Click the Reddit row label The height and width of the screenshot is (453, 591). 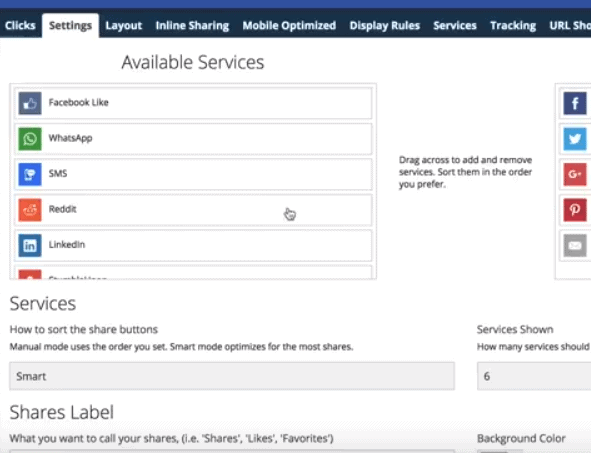[x=63, y=209]
